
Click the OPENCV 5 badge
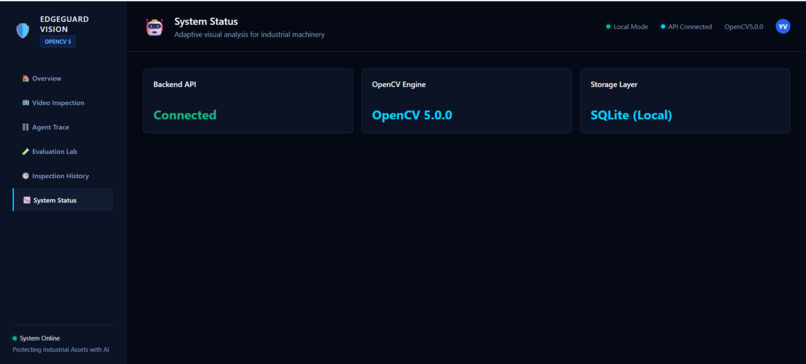click(x=58, y=42)
